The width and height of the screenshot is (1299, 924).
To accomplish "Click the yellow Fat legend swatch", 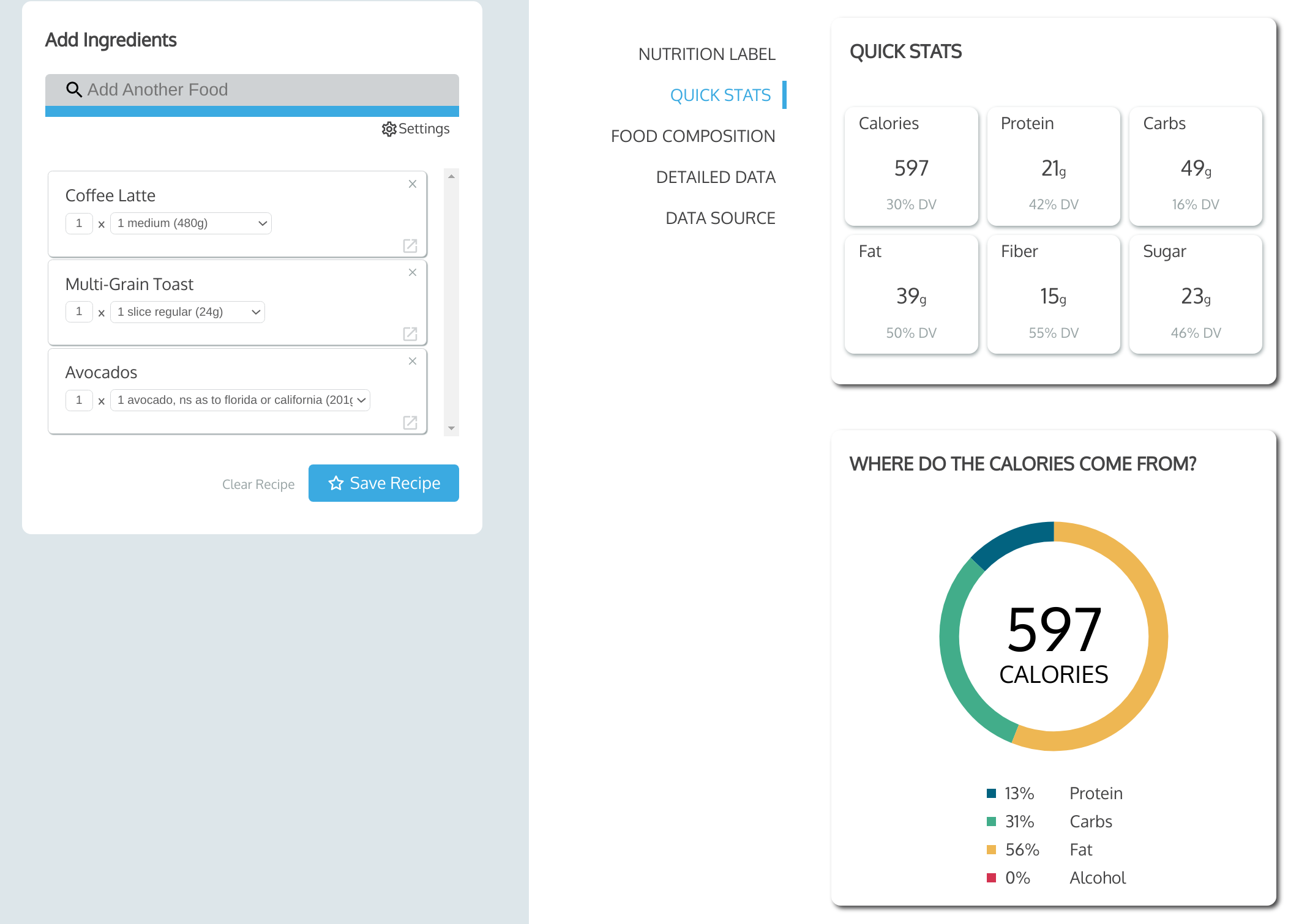I will 991,849.
